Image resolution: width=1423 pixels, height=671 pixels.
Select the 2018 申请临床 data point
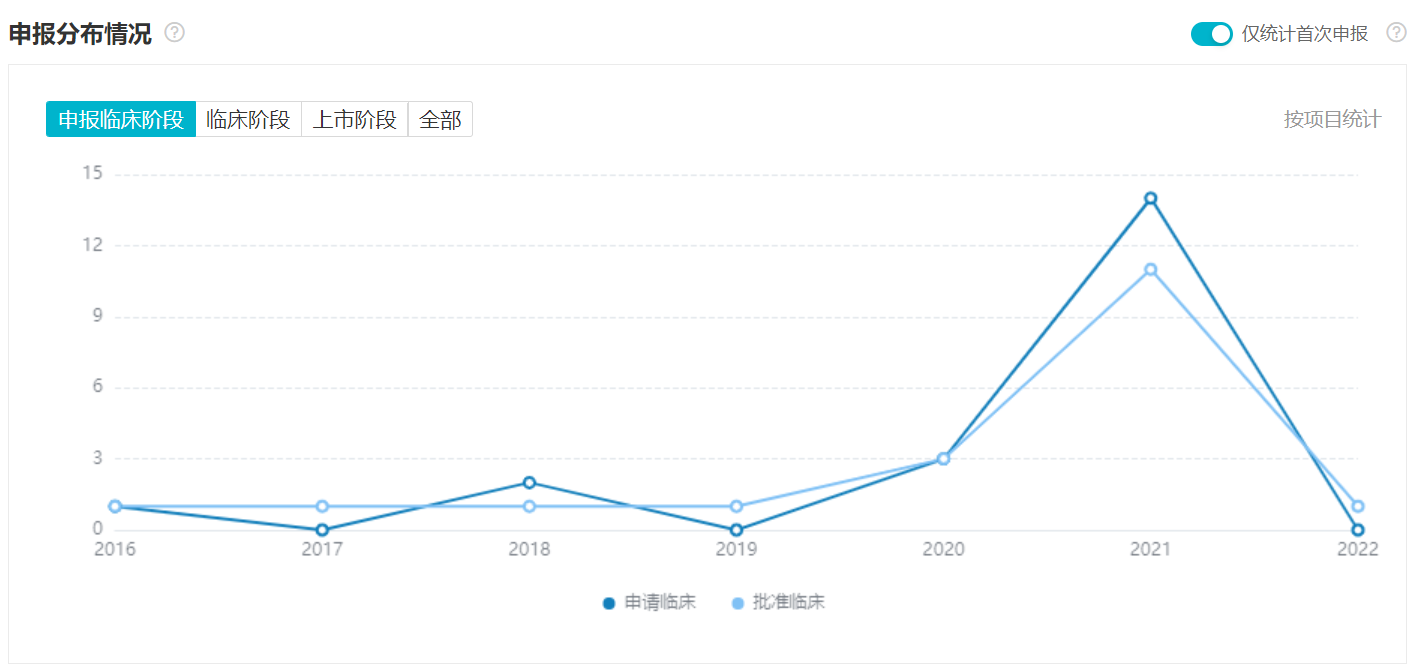point(529,483)
